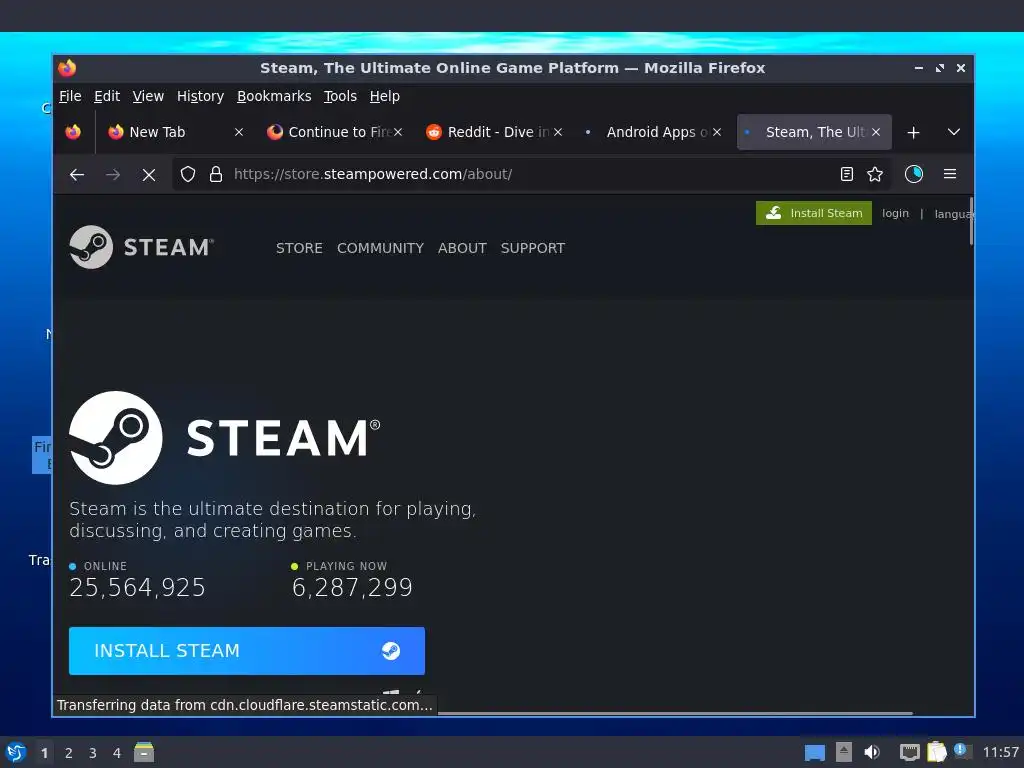The image size is (1024, 768).
Task: Click the large blue INSTALL STEAM button
Action: click(x=247, y=650)
